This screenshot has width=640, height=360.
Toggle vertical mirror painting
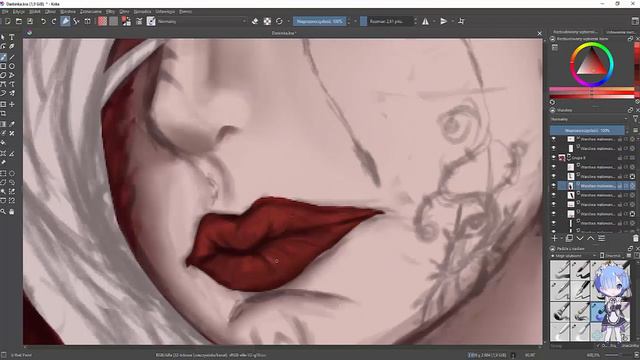point(444,21)
